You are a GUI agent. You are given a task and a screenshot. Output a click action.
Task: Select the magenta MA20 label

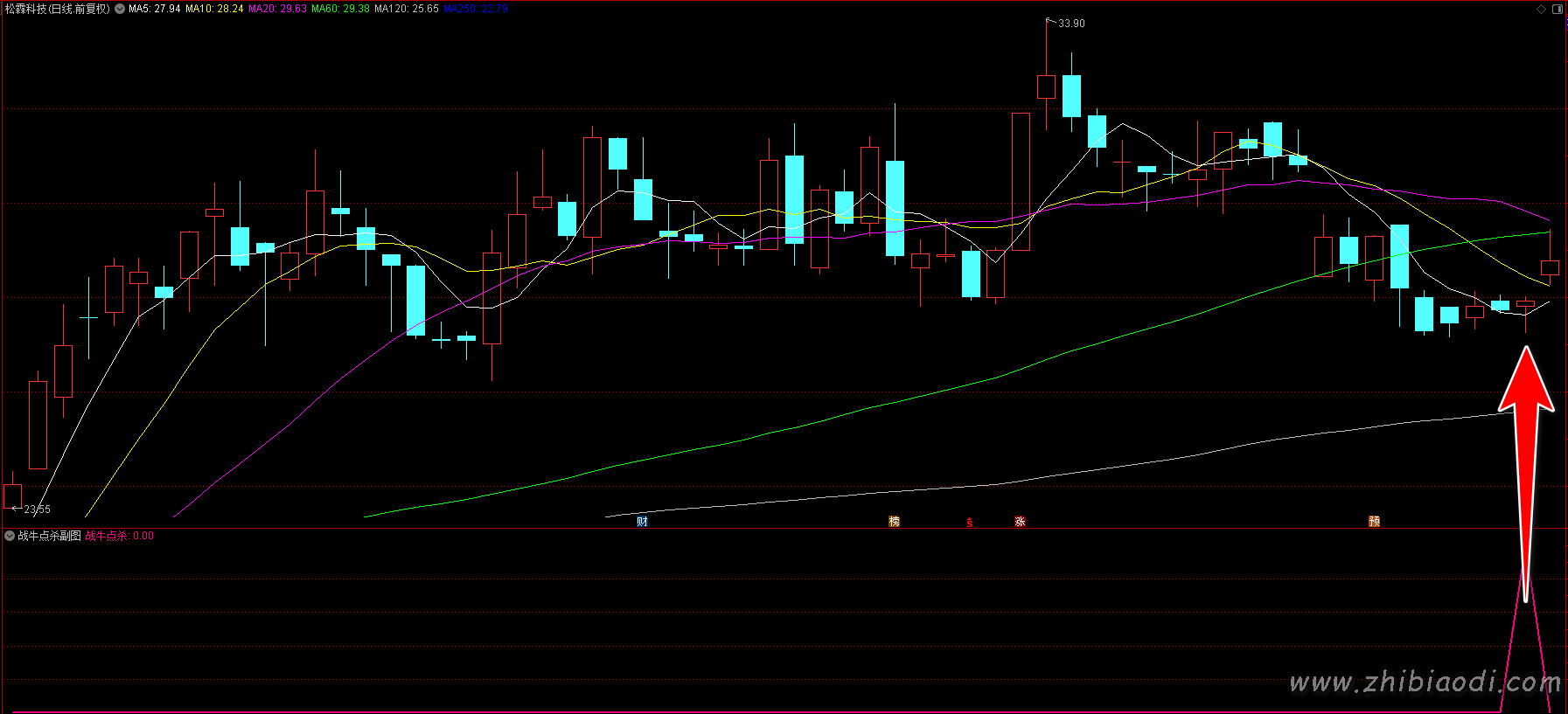coord(277,9)
